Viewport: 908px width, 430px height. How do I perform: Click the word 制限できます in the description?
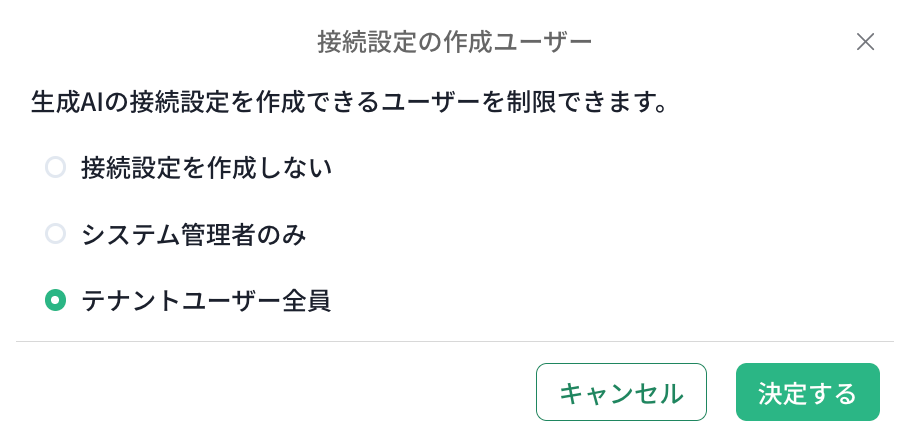click(x=588, y=102)
